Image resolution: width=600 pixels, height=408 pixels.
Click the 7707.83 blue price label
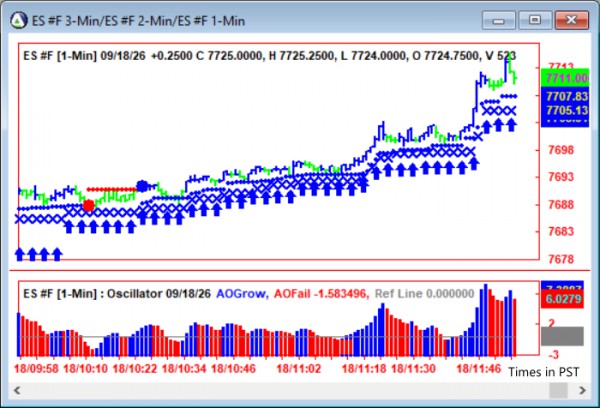(565, 96)
